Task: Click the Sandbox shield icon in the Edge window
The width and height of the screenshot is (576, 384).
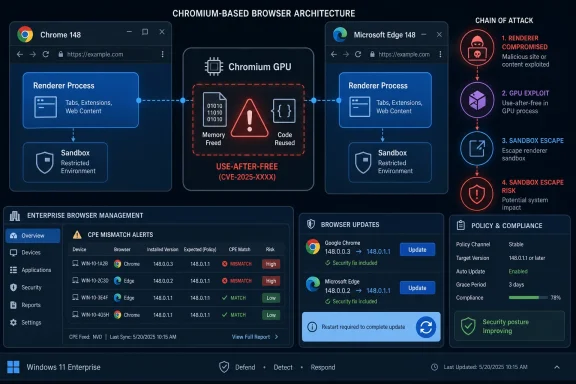Action: (x=363, y=162)
